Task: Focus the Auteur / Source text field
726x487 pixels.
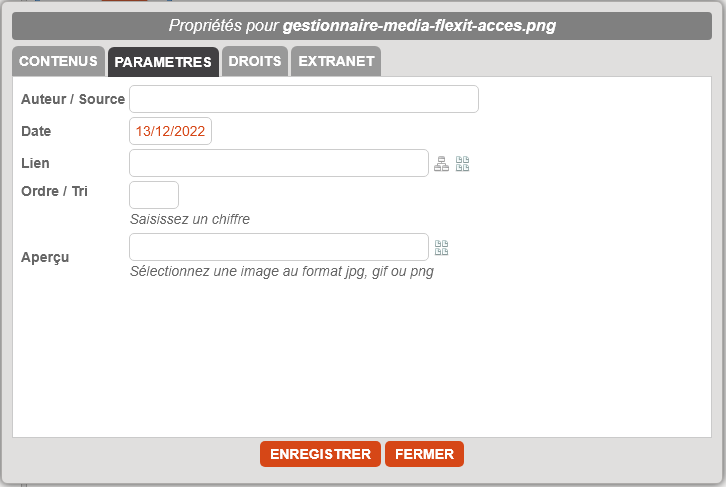Action: click(304, 99)
